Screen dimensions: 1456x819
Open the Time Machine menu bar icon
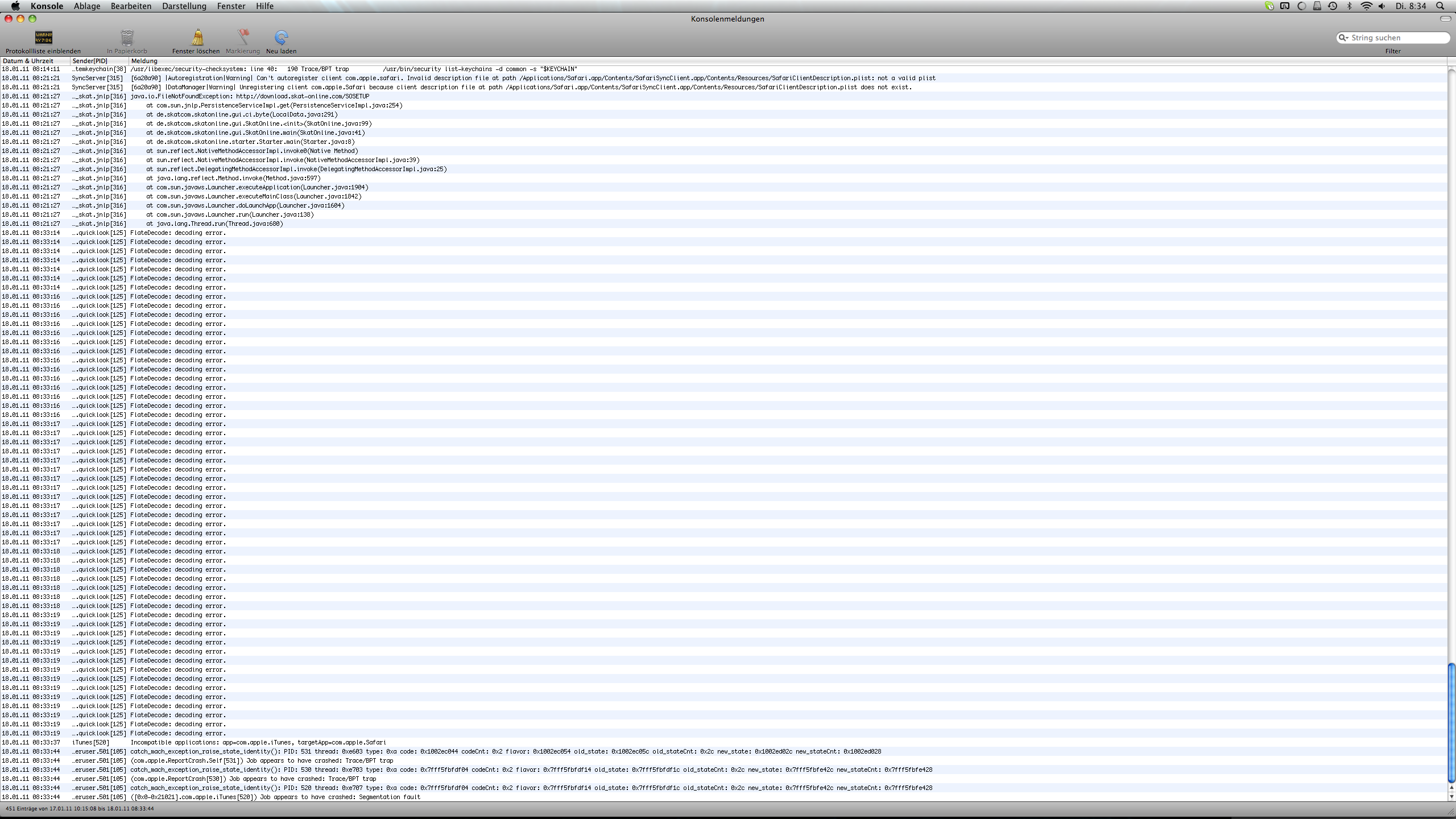[x=1333, y=6]
